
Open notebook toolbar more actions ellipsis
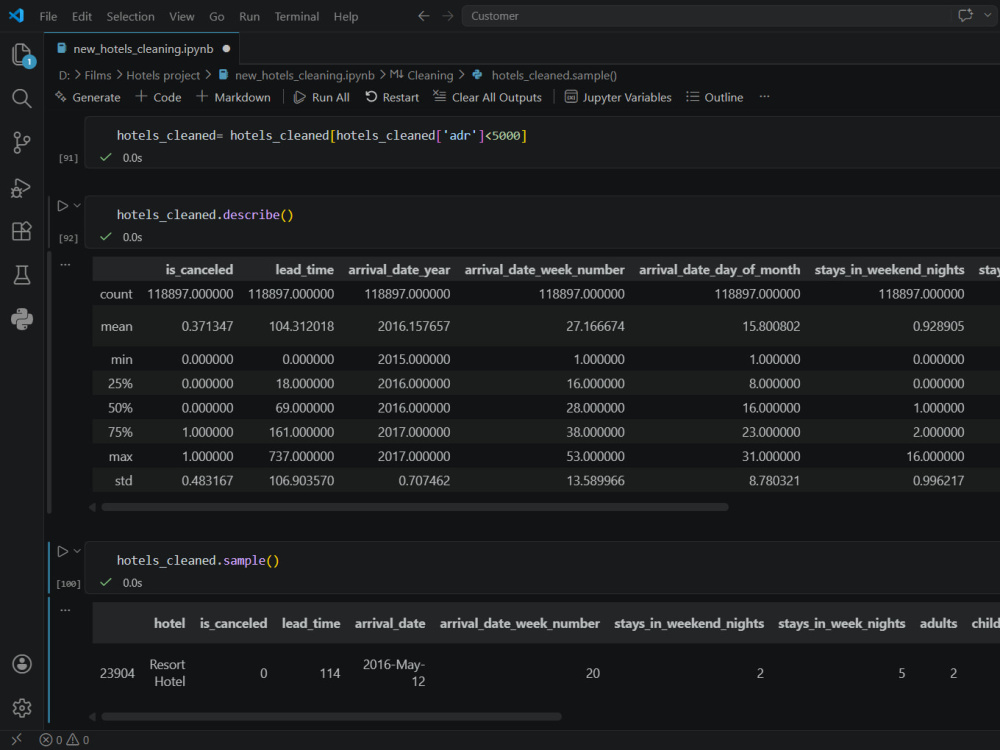[x=765, y=97]
